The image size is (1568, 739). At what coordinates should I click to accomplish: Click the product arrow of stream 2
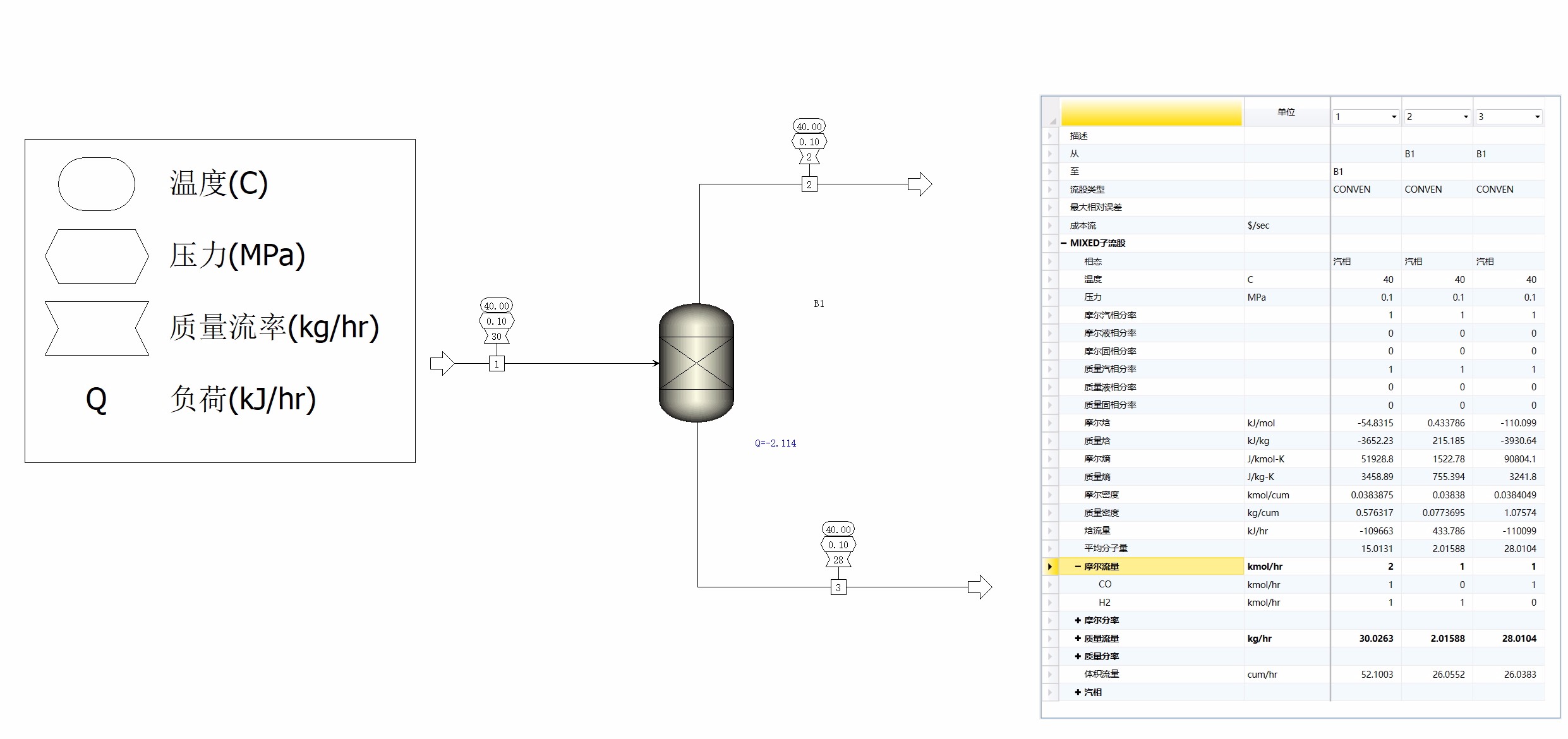[920, 184]
